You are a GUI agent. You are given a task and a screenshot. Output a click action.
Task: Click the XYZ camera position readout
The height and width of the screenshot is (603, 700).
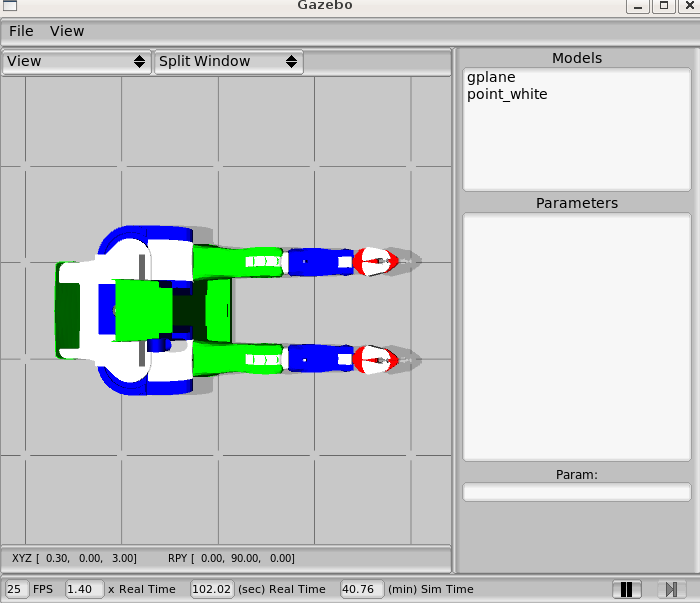pyautogui.click(x=75, y=558)
